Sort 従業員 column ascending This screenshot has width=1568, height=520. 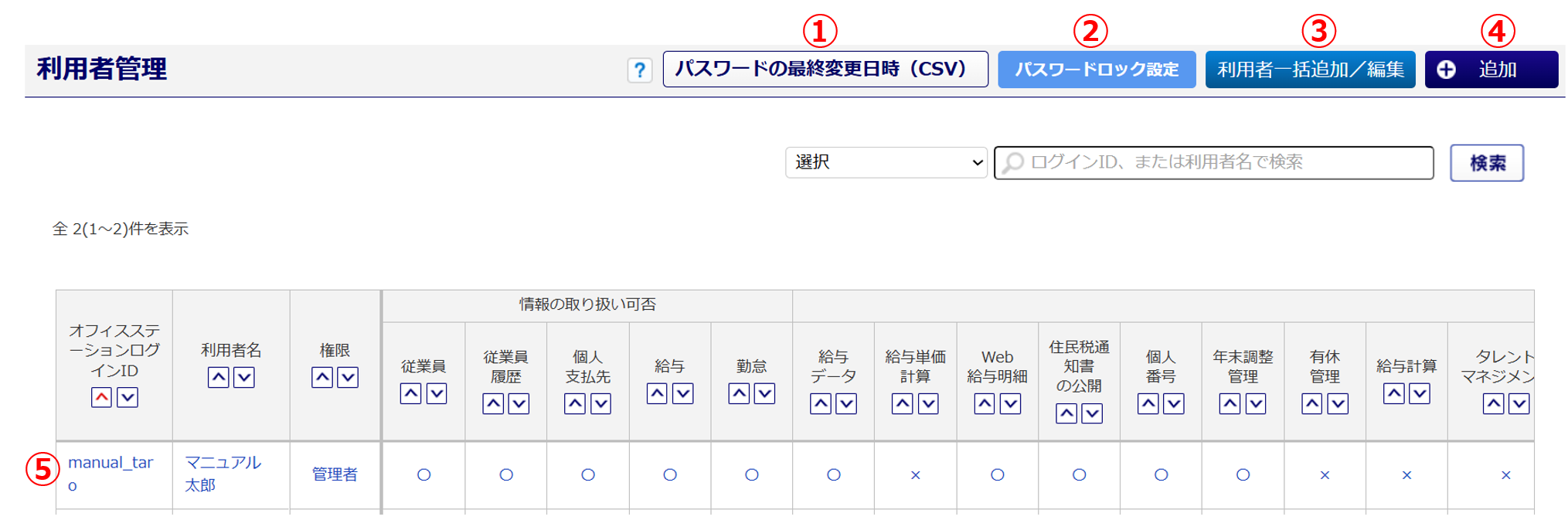click(x=410, y=393)
